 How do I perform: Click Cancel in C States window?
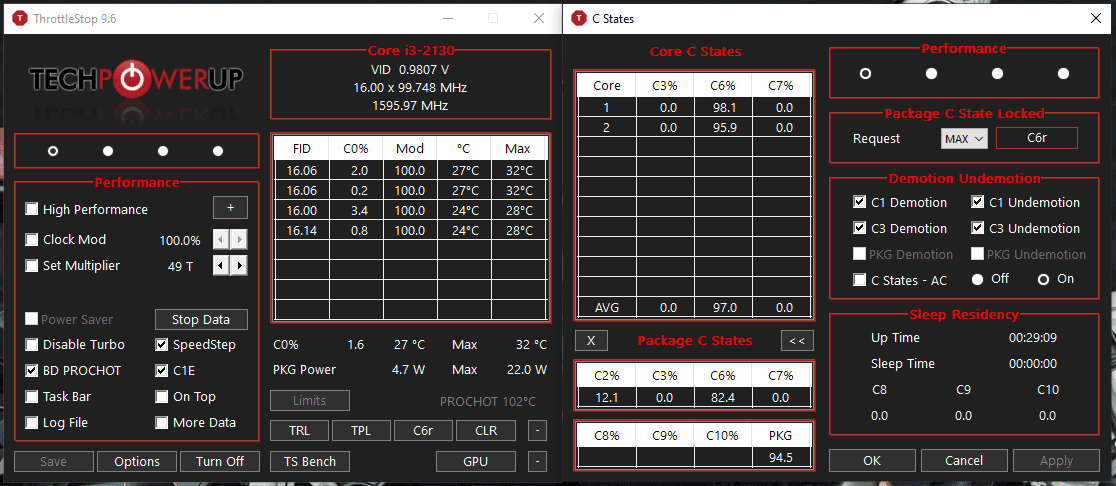point(964,460)
